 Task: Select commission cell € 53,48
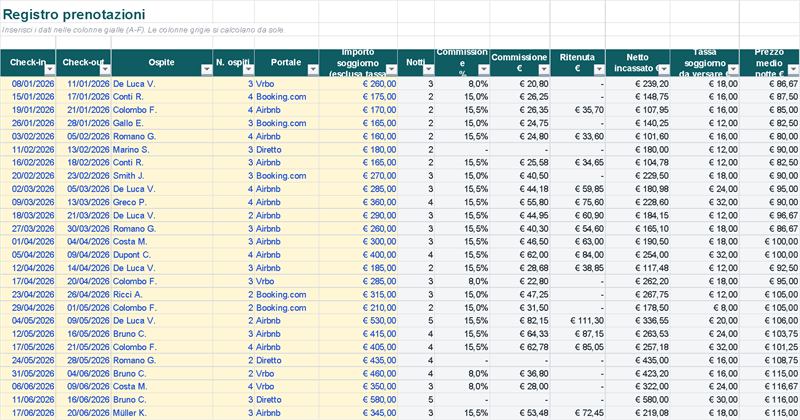(x=520, y=413)
